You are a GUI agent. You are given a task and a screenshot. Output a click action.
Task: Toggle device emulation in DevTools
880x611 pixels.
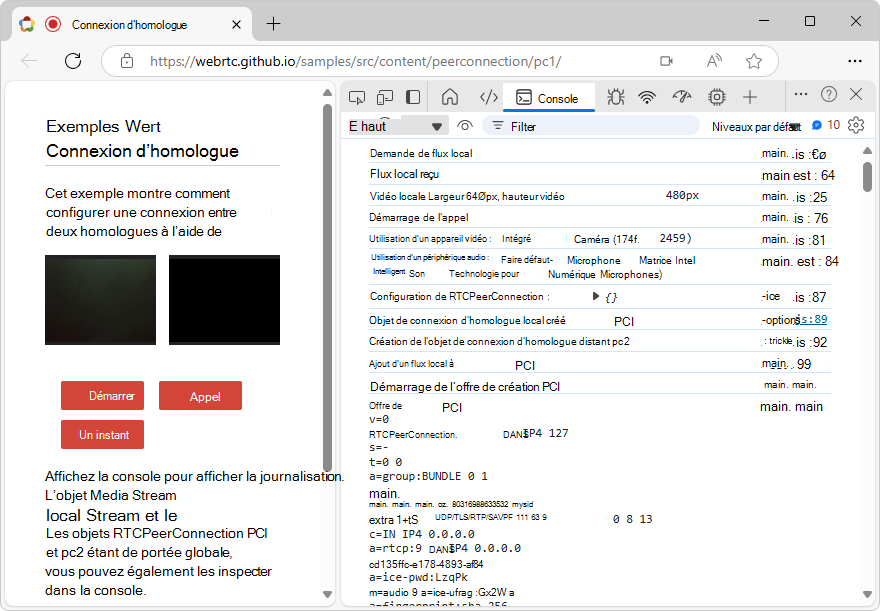coord(385,98)
